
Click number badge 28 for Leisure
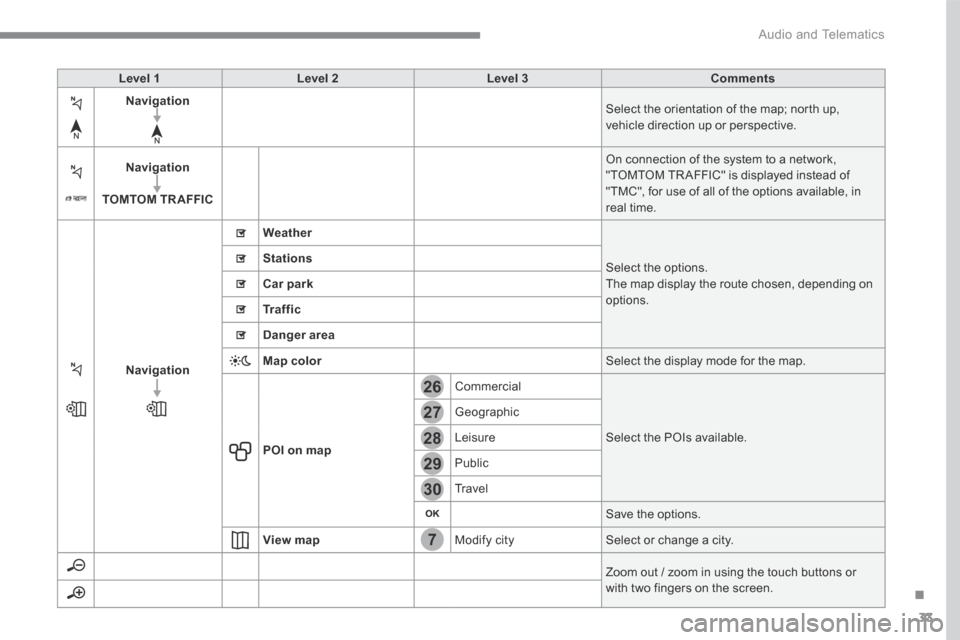pyautogui.click(x=432, y=438)
